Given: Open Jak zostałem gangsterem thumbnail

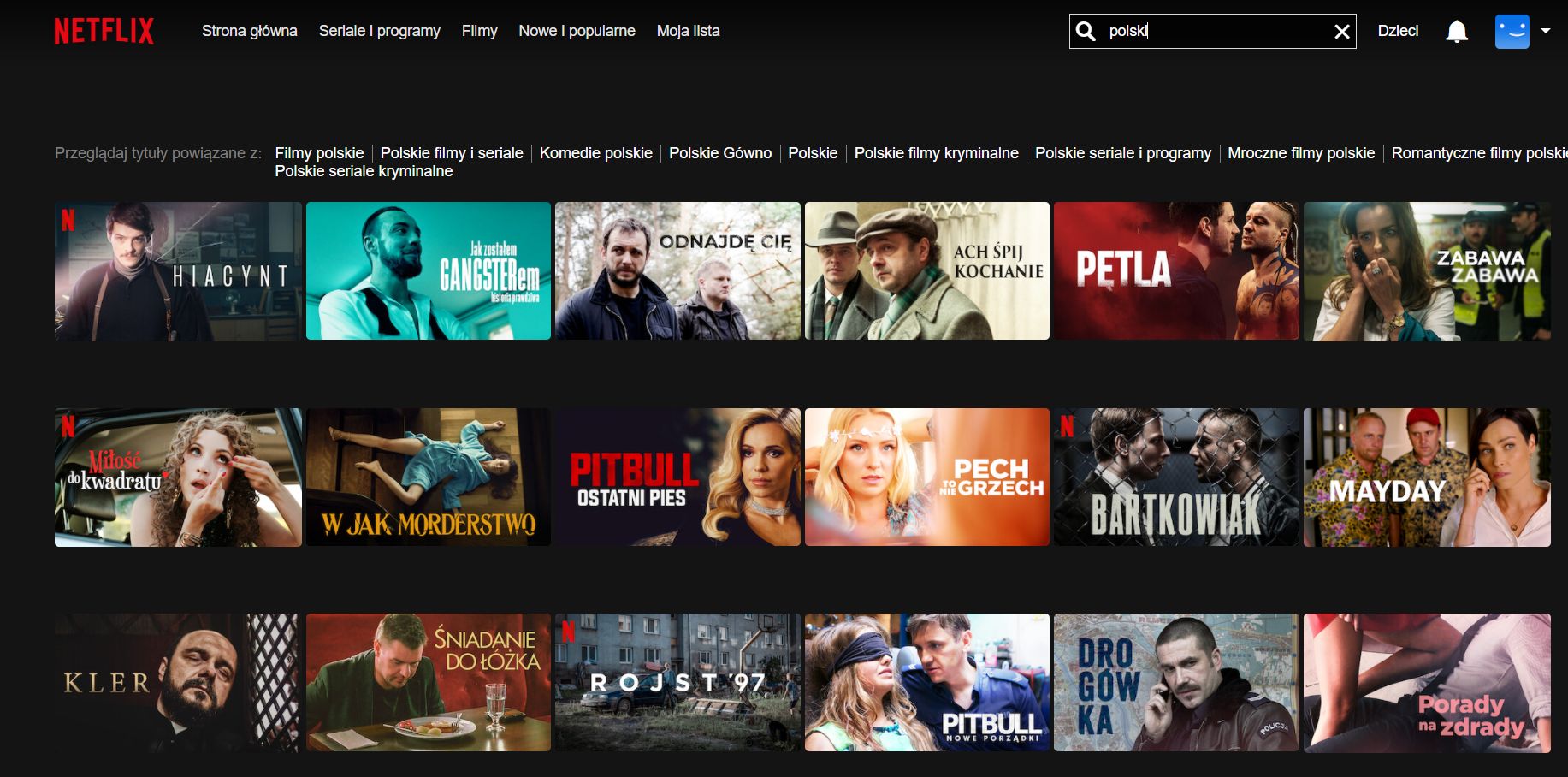Looking at the screenshot, I should [x=429, y=271].
